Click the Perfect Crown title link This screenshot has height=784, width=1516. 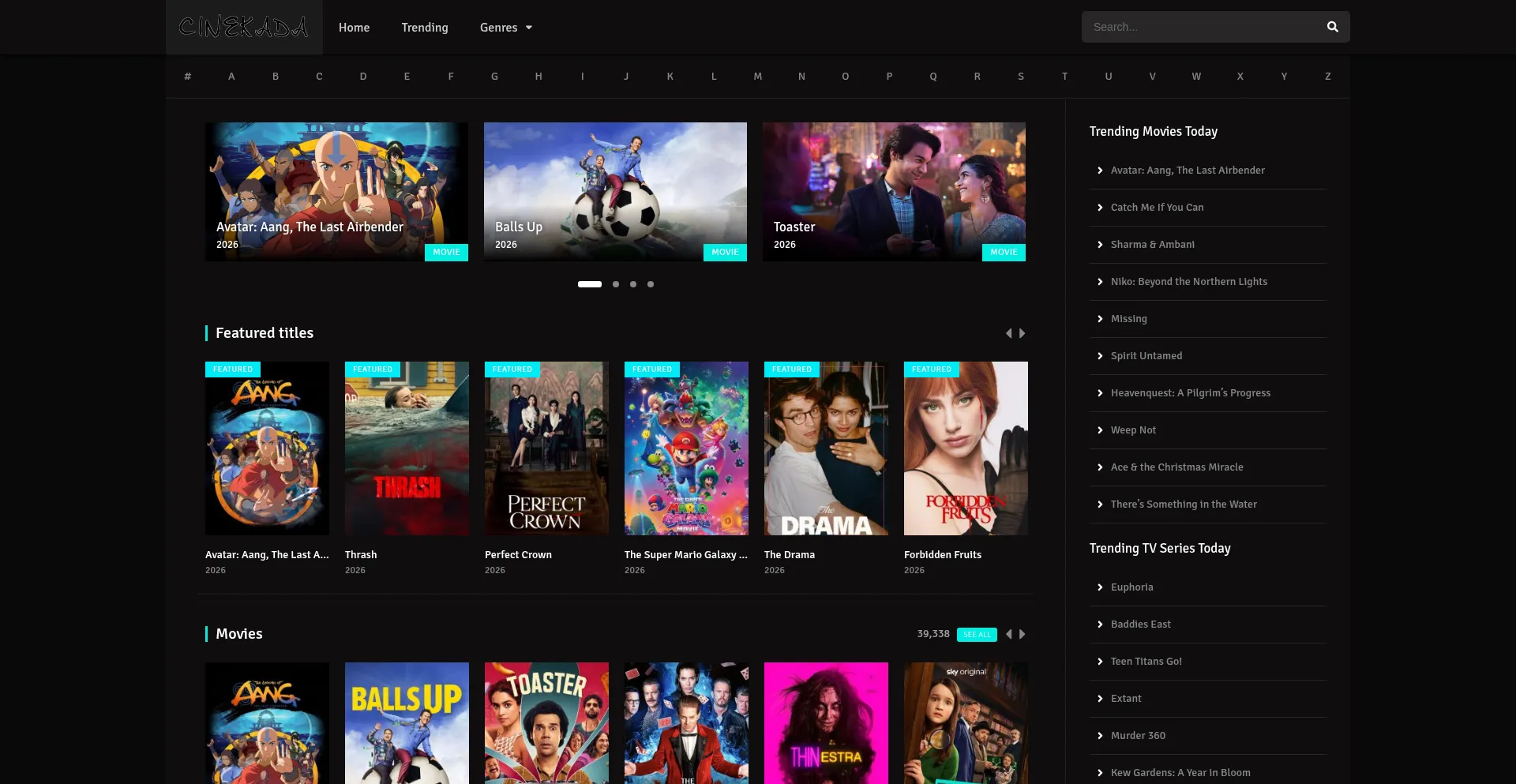[518, 555]
